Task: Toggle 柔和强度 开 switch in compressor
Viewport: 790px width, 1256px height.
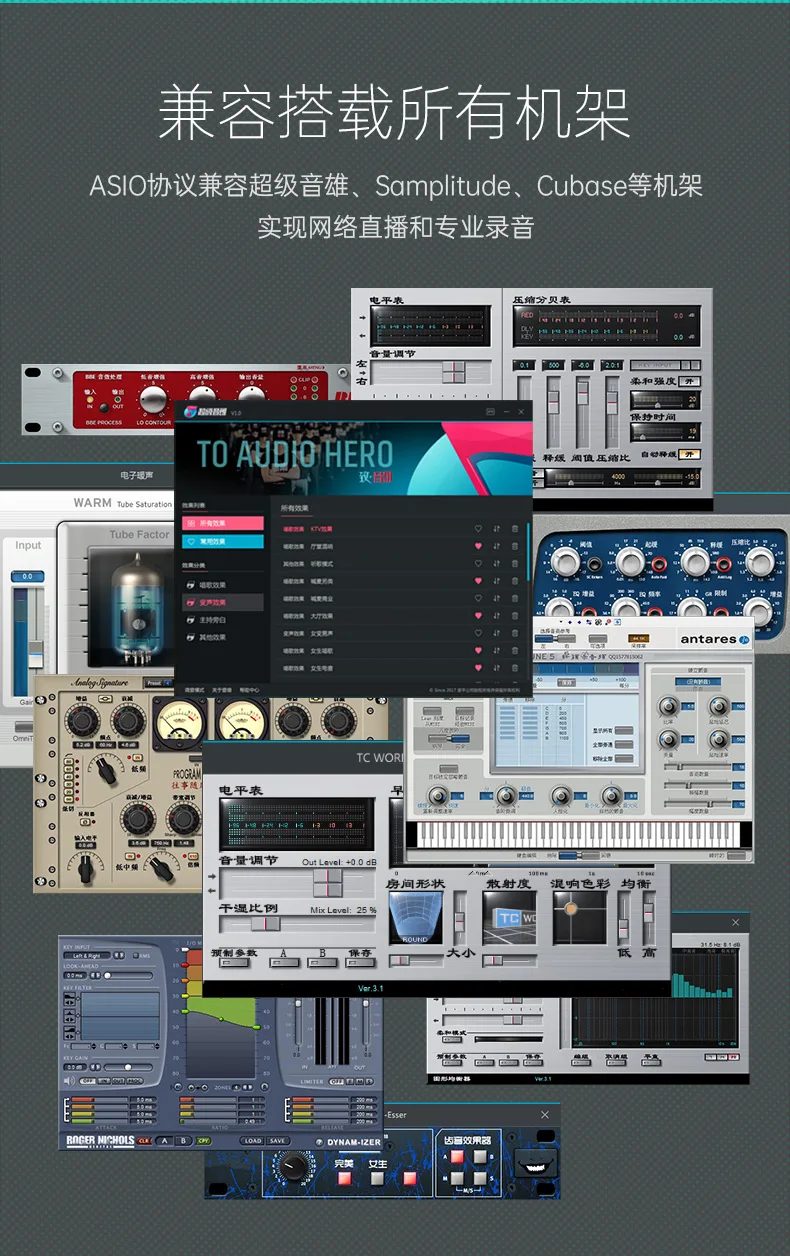Action: click(690, 381)
